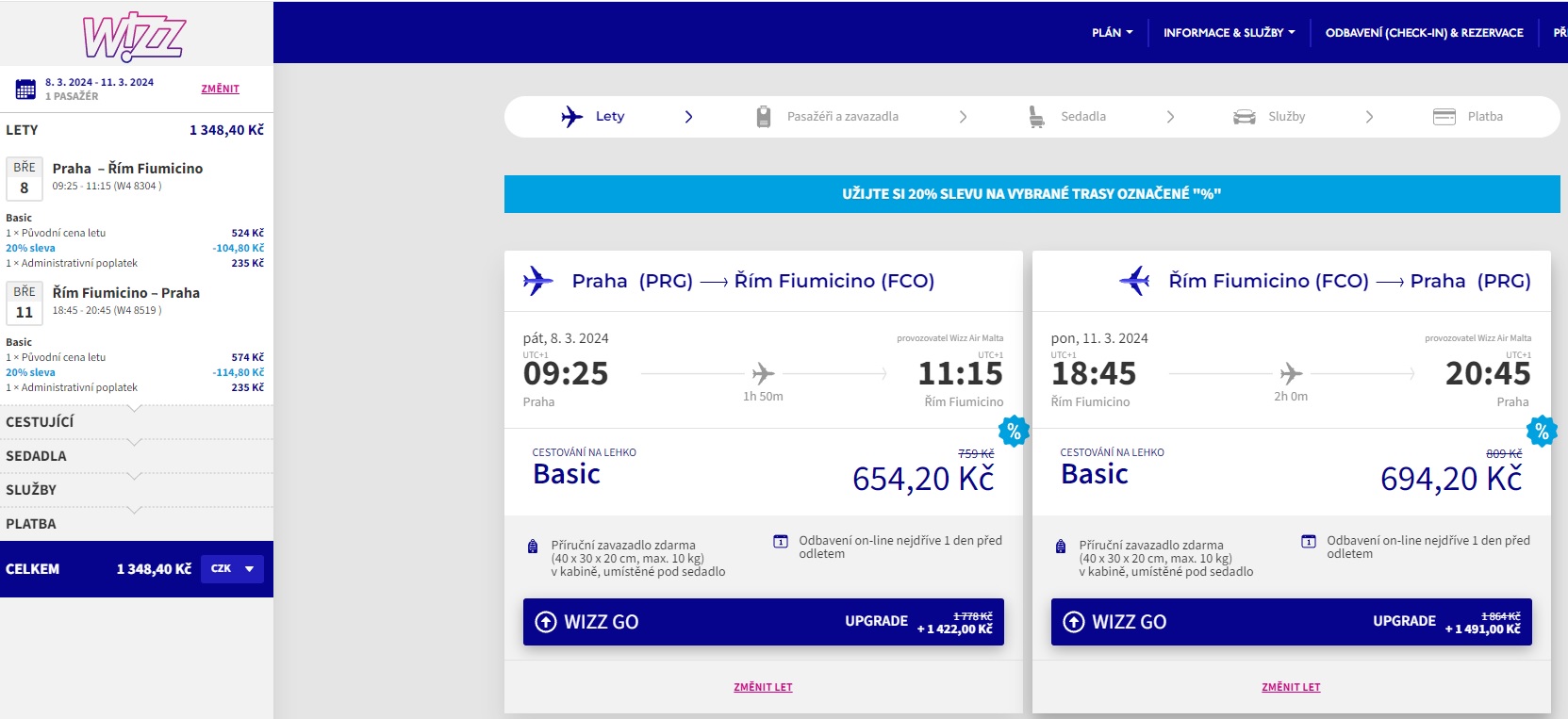Viewport: 1568px width, 719px height.
Task: Click the small plane icon above 2h 0m
Action: (1291, 373)
